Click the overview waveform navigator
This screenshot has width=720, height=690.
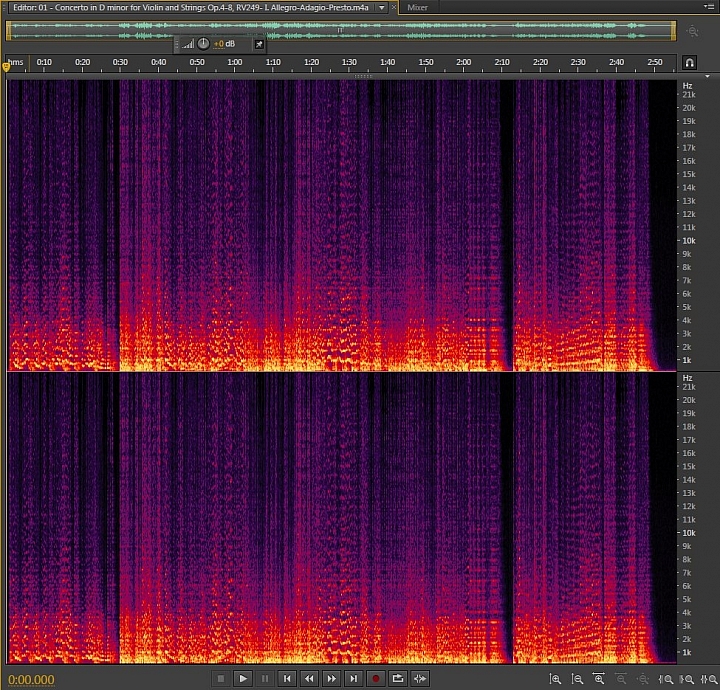[x=341, y=31]
